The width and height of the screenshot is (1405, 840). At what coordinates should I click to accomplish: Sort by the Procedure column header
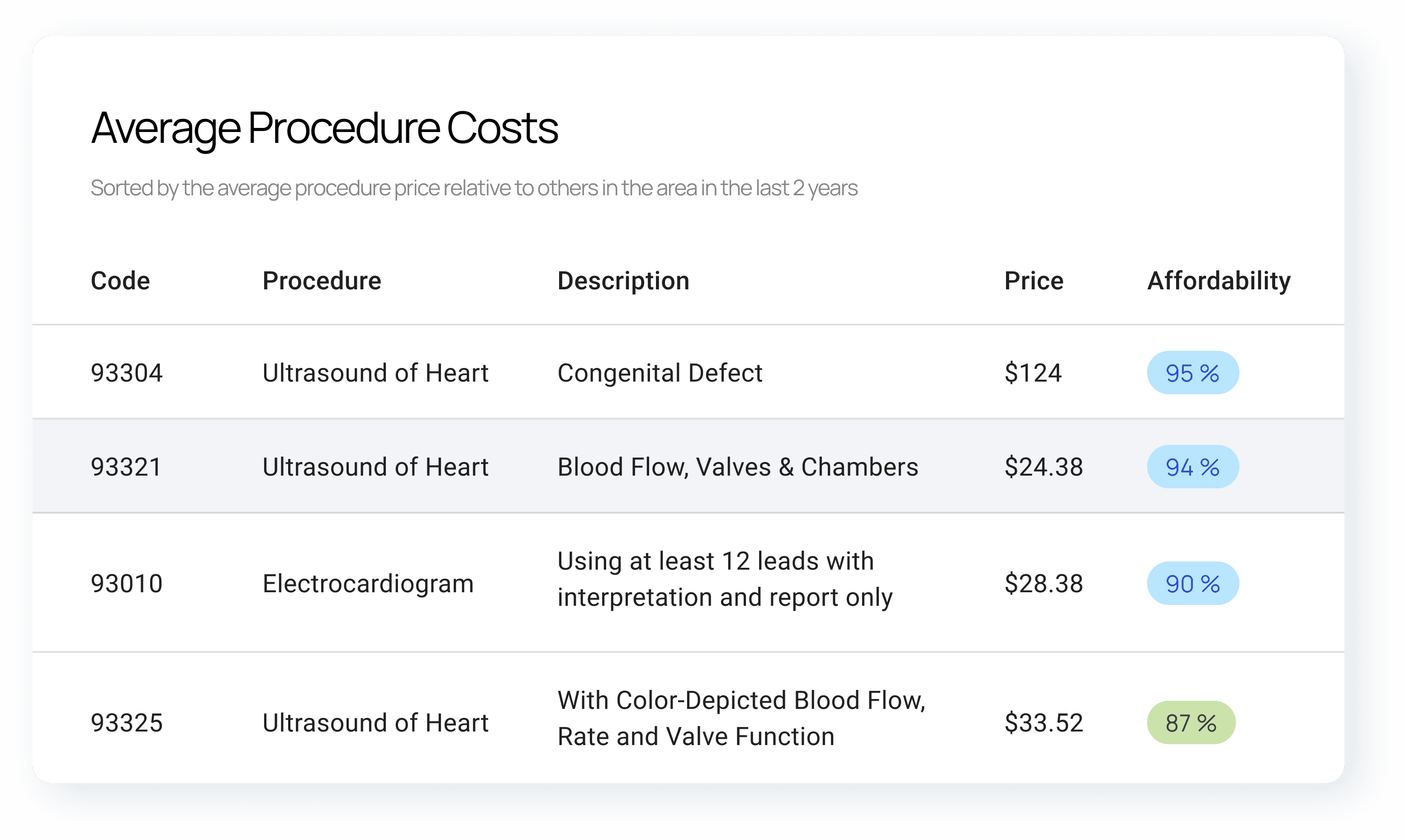pos(322,281)
